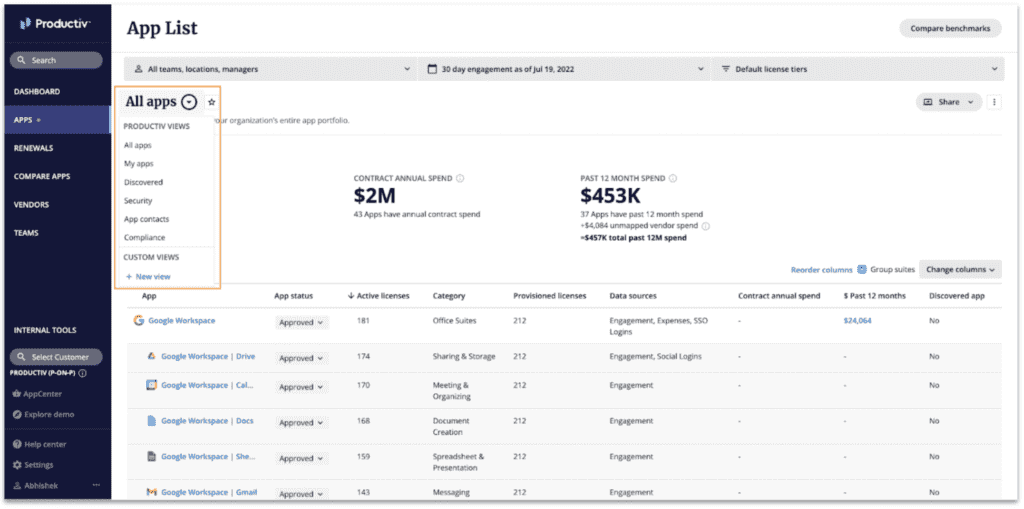Click the Provisioned licenses column header
Image resolution: width=1024 pixels, height=509 pixels.
pyautogui.click(x=549, y=296)
